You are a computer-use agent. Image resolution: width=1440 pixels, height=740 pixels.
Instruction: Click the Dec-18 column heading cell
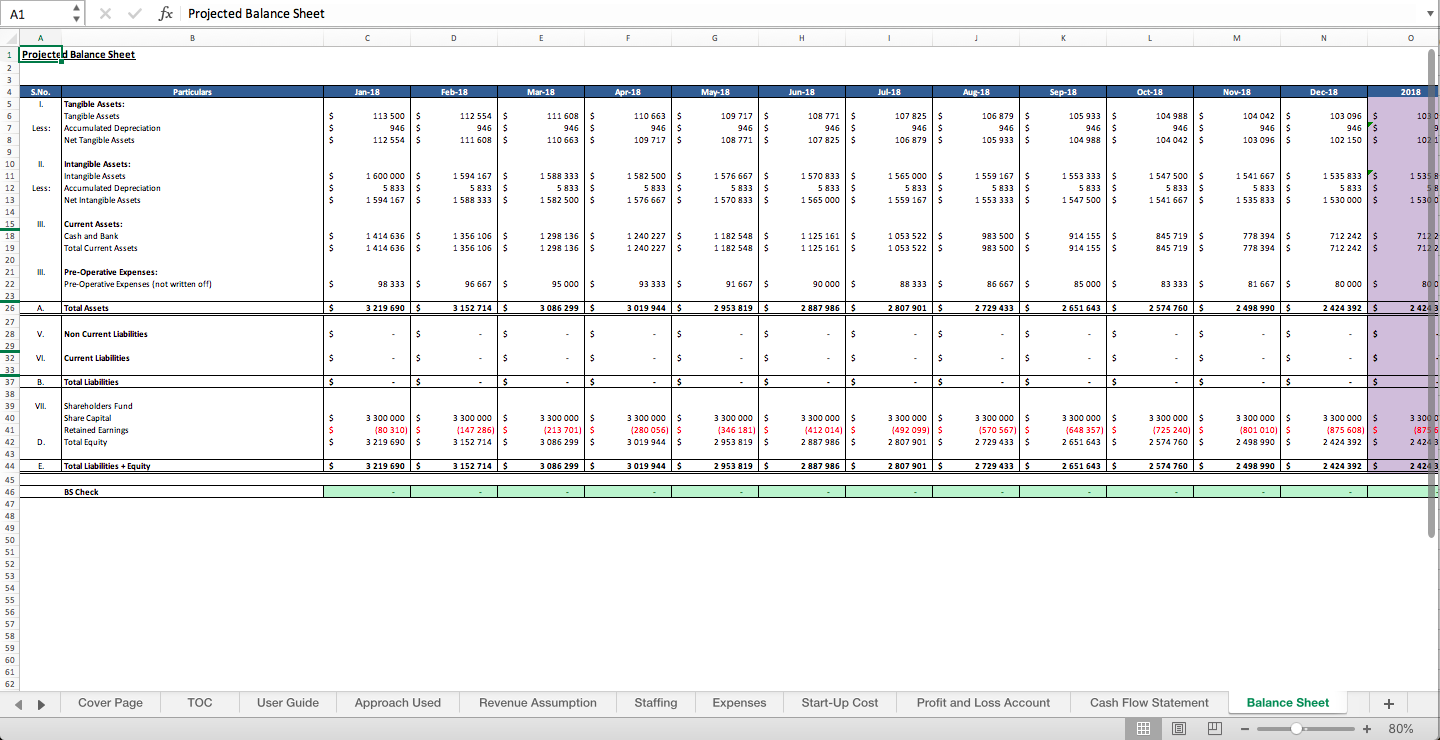1323,92
